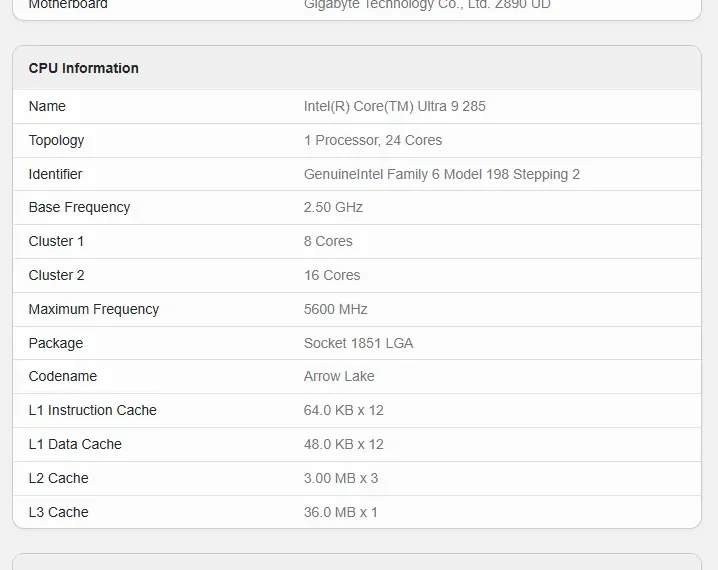Select the Maximum Frequency row label

[x=93, y=309]
